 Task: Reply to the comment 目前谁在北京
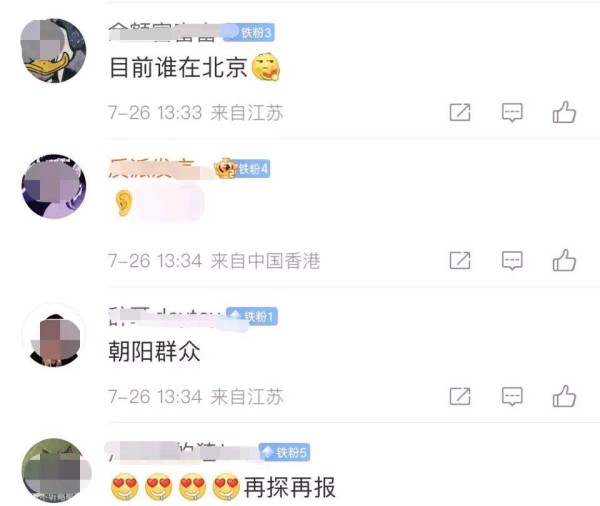click(512, 113)
